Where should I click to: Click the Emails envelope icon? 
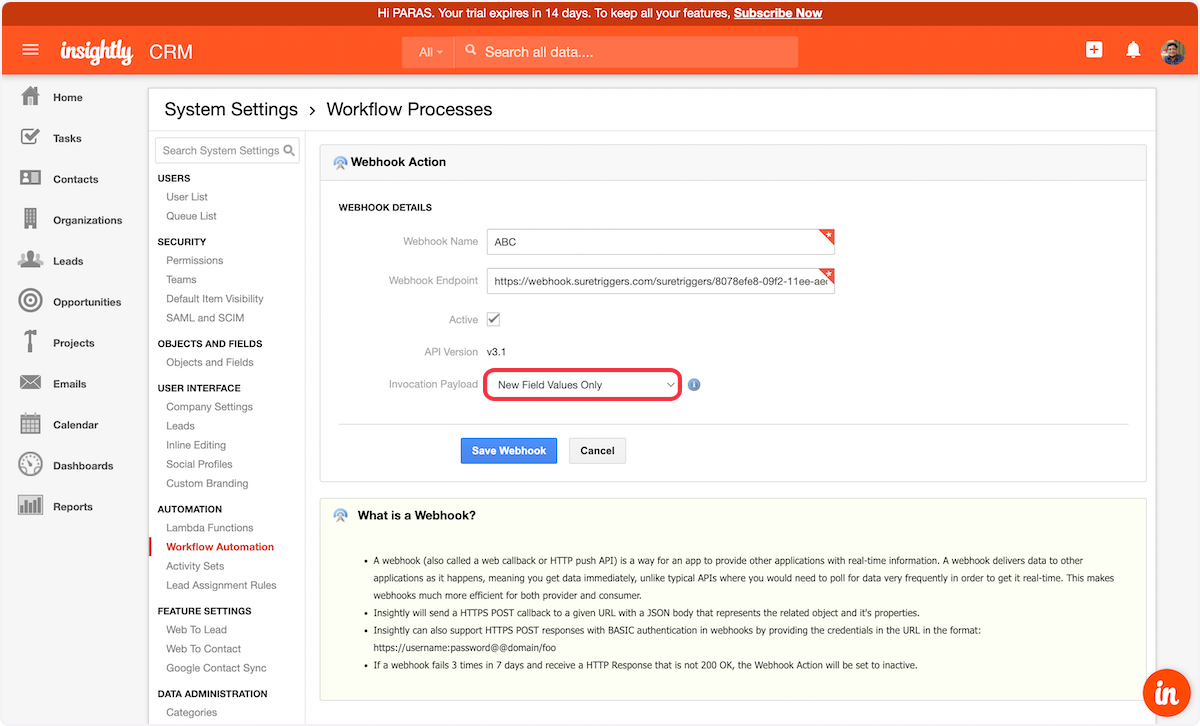[x=31, y=383]
